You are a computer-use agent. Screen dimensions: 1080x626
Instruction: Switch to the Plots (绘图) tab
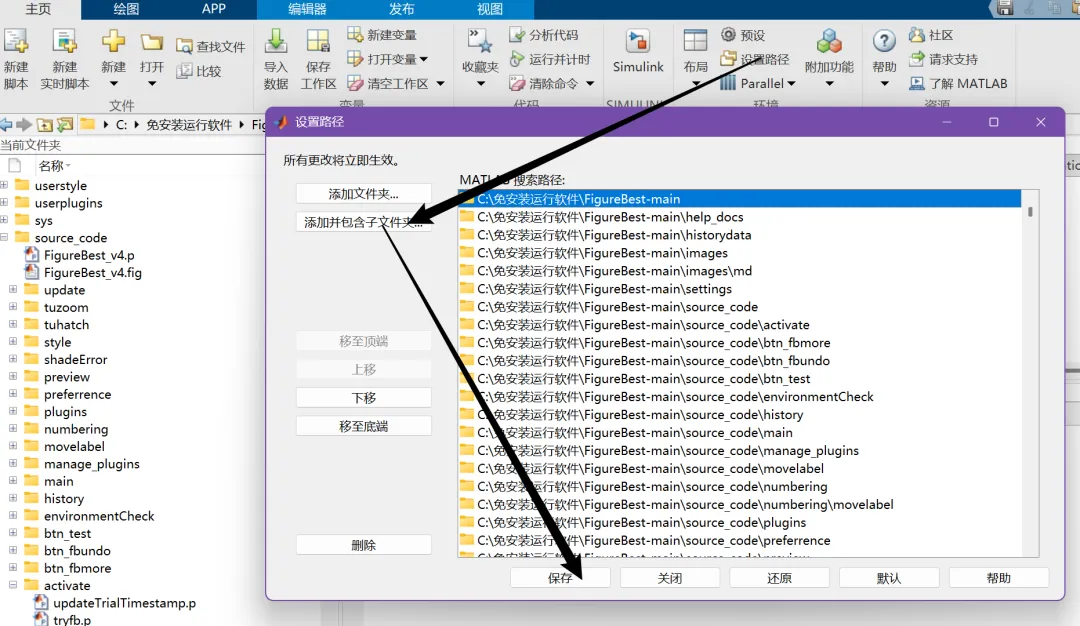click(126, 9)
